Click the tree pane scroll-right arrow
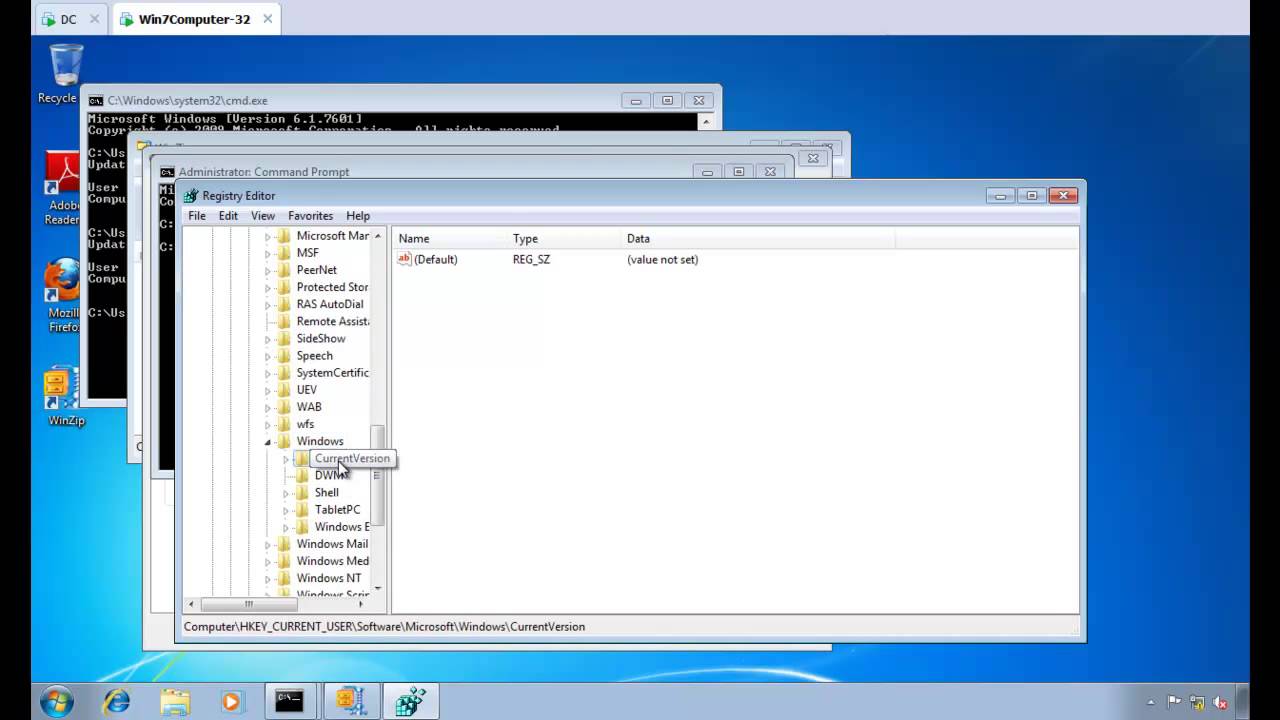The image size is (1280, 720). [x=362, y=604]
